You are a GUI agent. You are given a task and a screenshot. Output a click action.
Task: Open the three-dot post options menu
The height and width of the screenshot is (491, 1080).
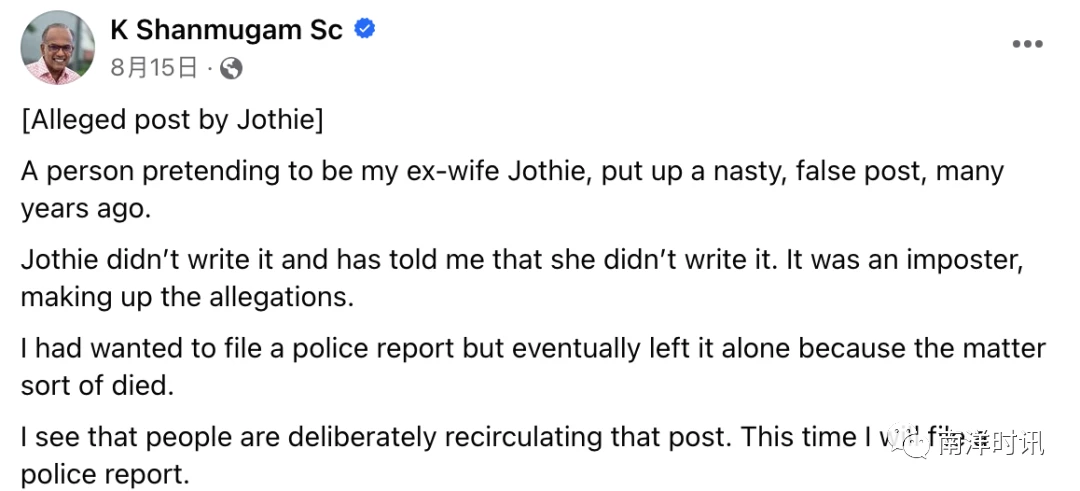point(1027,44)
